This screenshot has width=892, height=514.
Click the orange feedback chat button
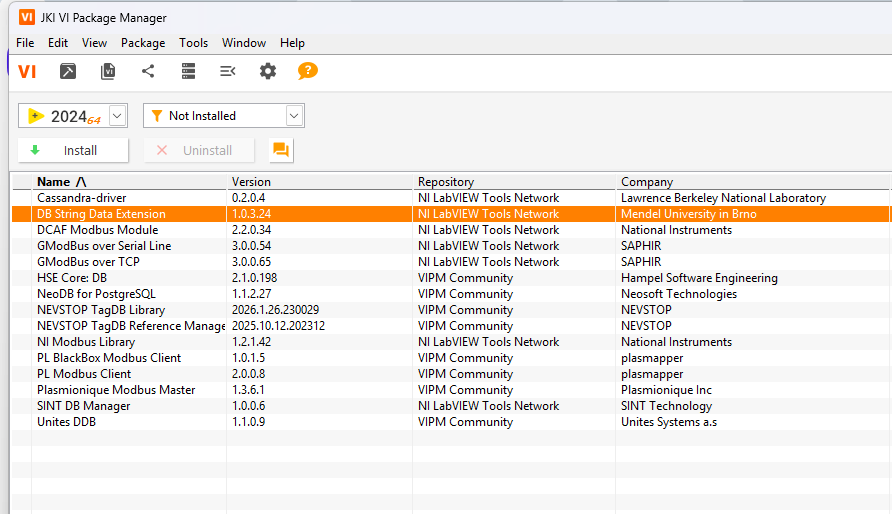281,150
